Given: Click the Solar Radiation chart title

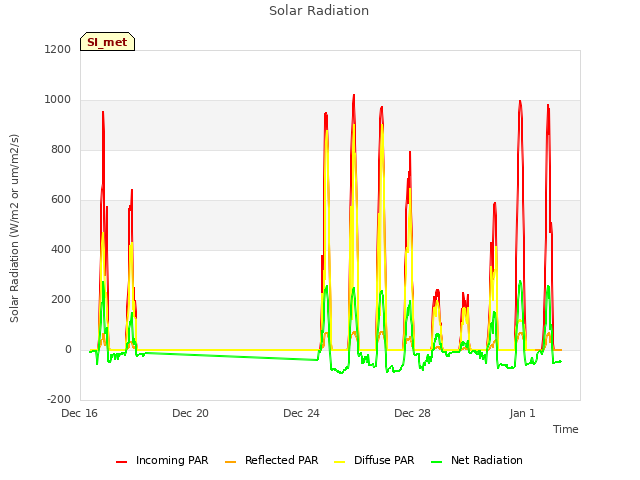Looking at the screenshot, I should pyautogui.click(x=319, y=11).
